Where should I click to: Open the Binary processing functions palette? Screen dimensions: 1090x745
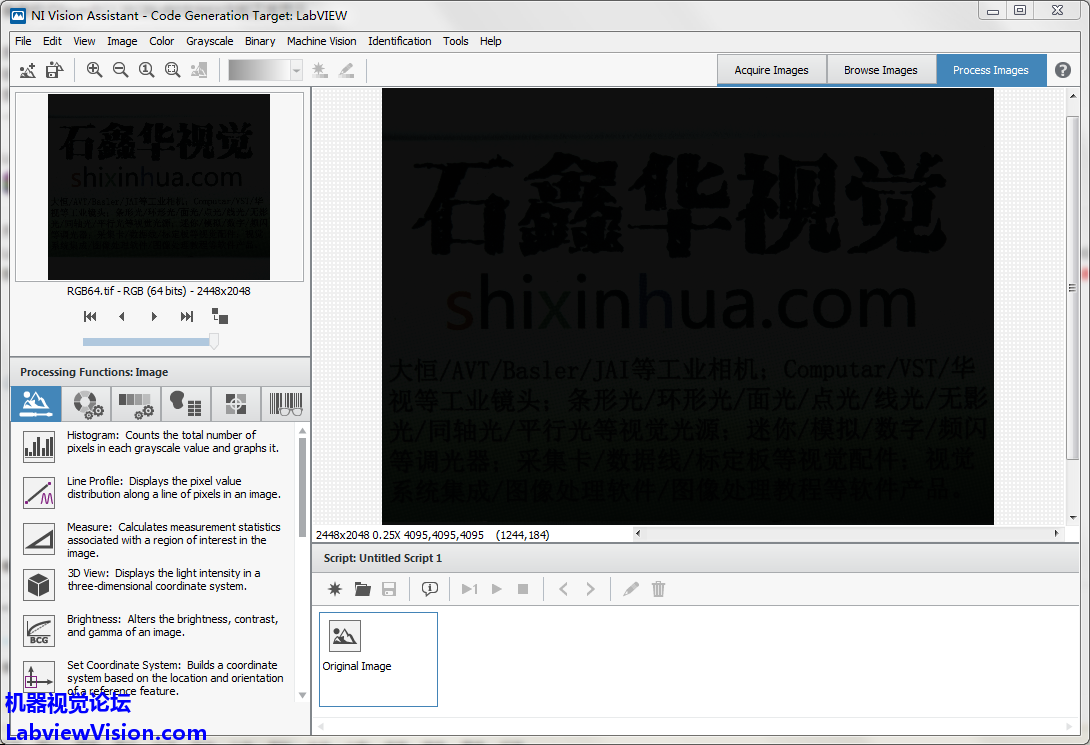coord(186,404)
